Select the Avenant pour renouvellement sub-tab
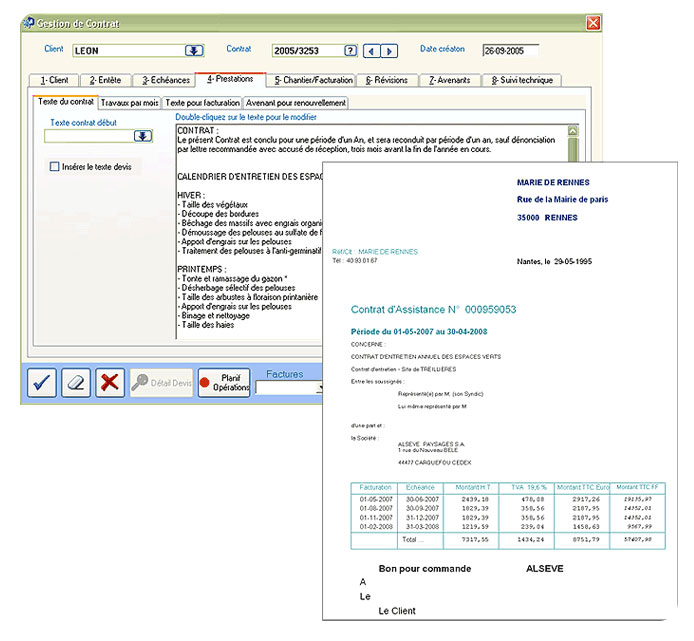This screenshot has height=641, width=694. coord(296,103)
